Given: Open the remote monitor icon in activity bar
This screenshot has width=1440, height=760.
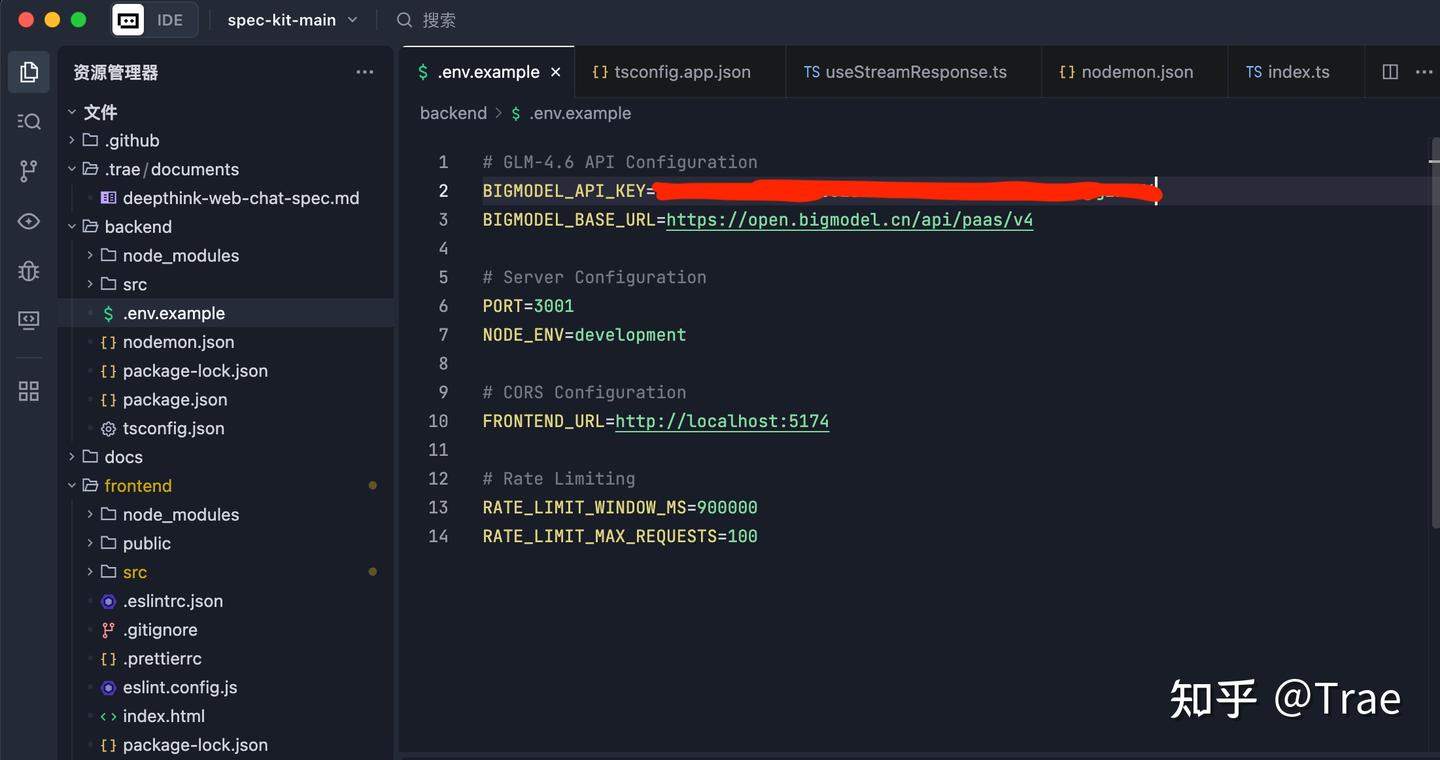Looking at the screenshot, I should click(29, 320).
